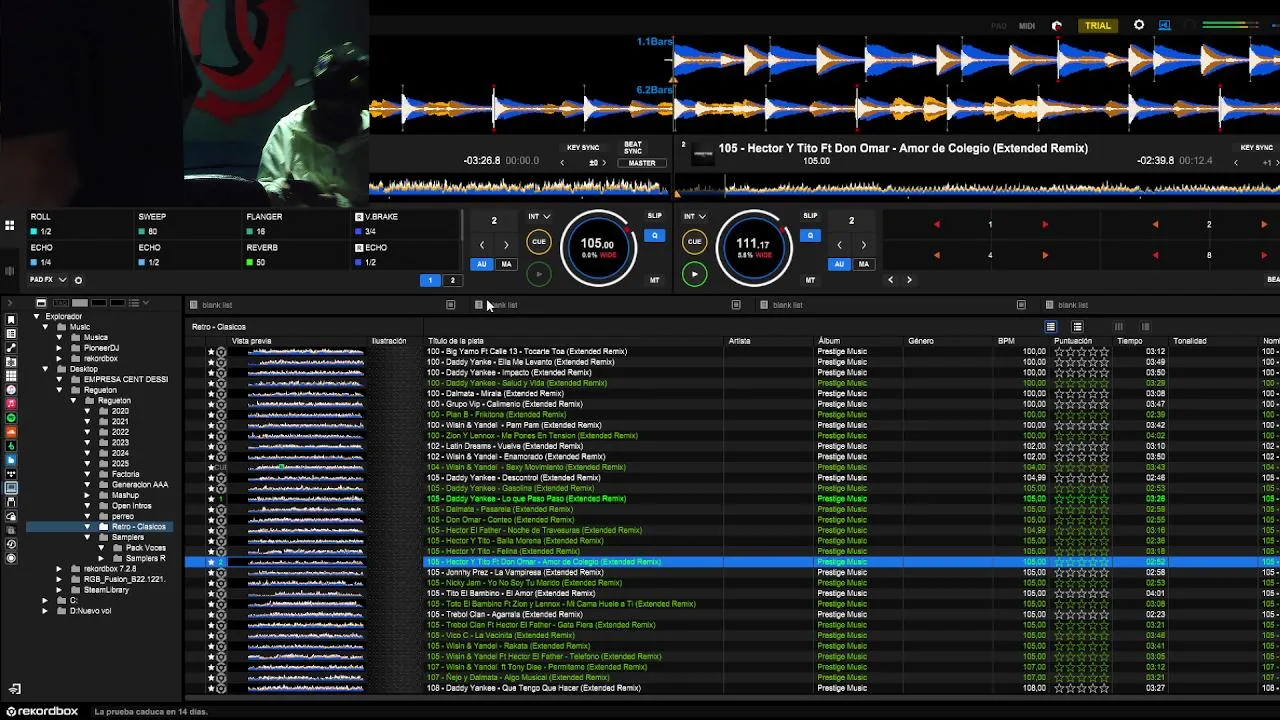
Task: Expand the Mashup folder
Action: point(87,495)
